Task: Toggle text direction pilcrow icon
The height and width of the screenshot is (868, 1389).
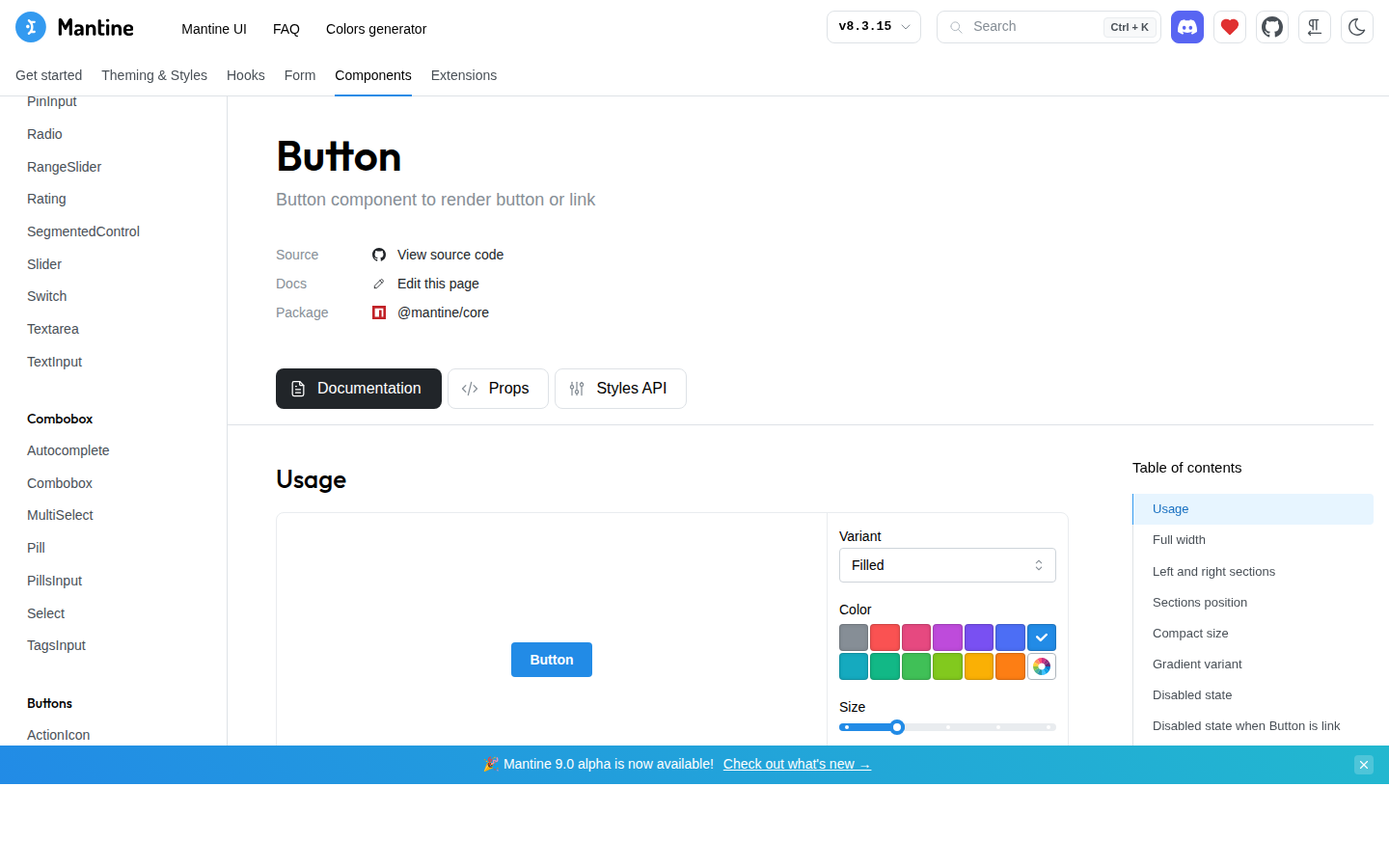Action: [x=1315, y=27]
